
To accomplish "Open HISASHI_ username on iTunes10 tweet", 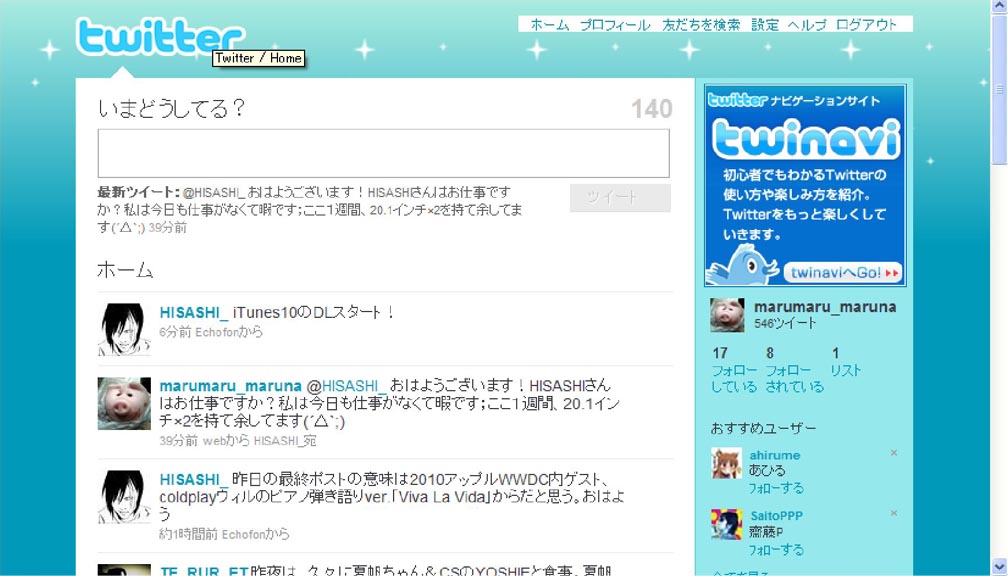I will [194, 312].
